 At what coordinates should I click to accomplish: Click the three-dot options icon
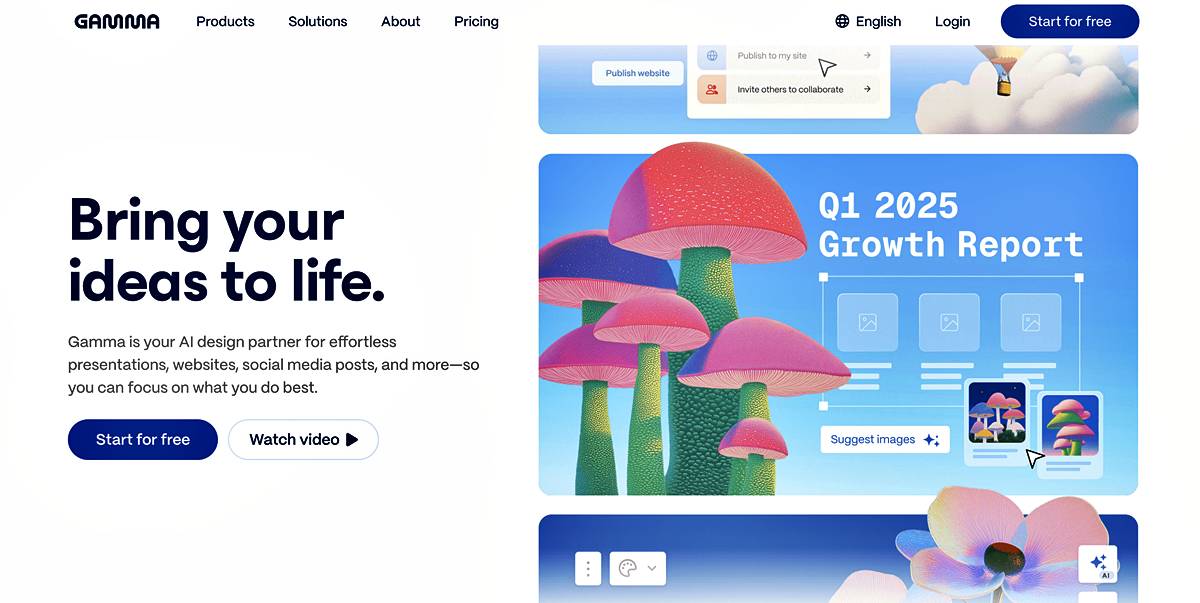coord(588,568)
